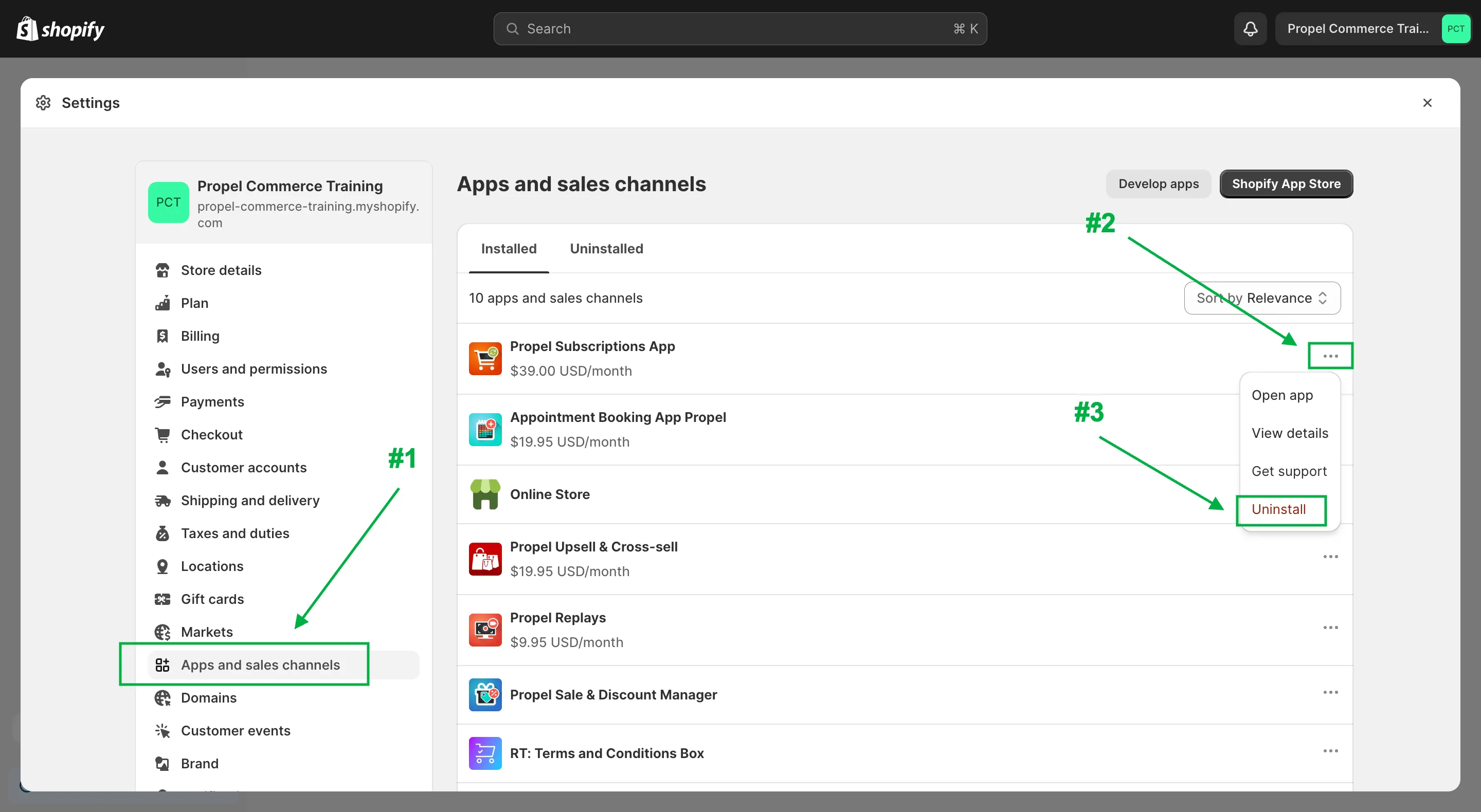Click the Online Store icon
This screenshot has width=1481, height=812.
click(485, 494)
